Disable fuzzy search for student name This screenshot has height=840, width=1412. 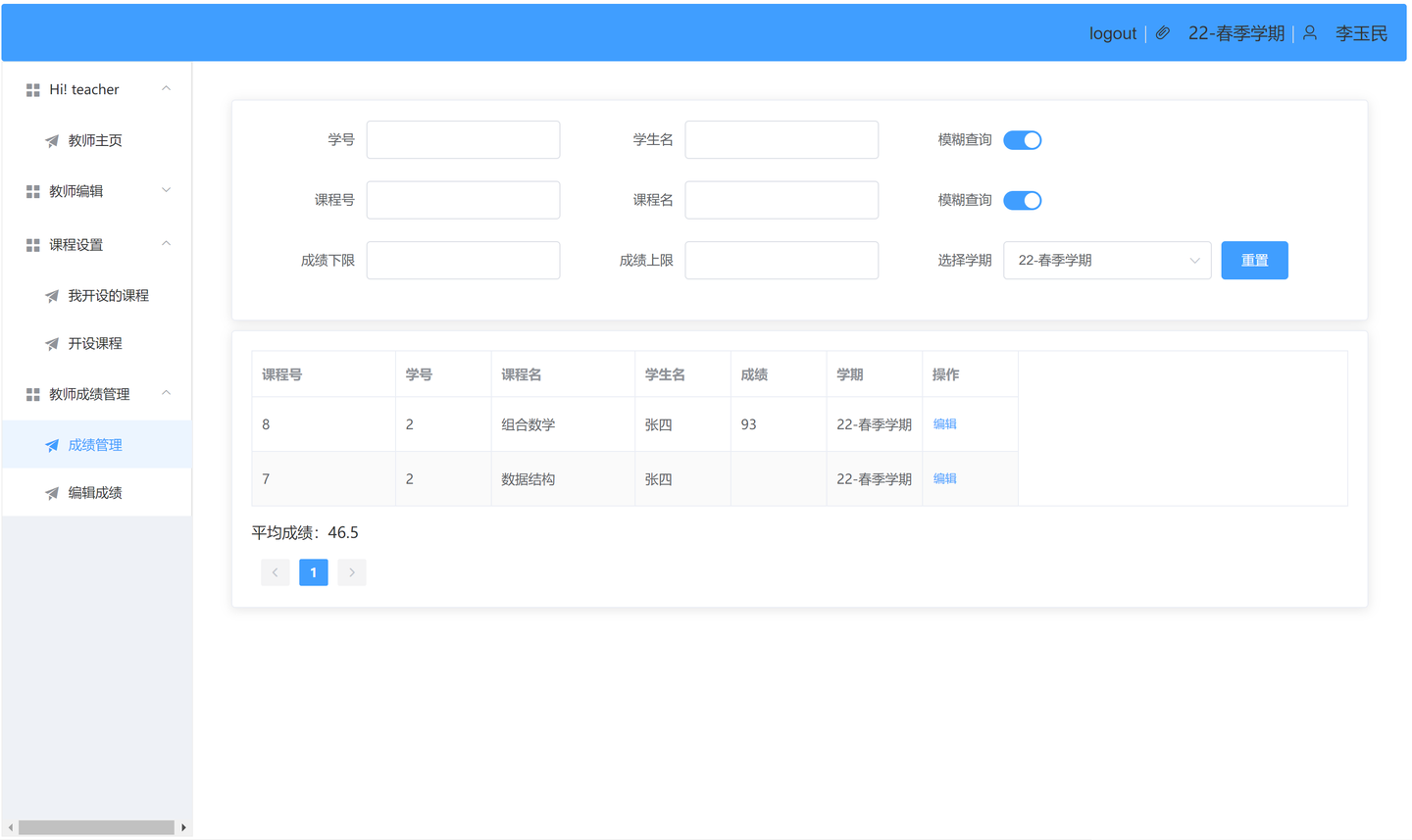1023,139
